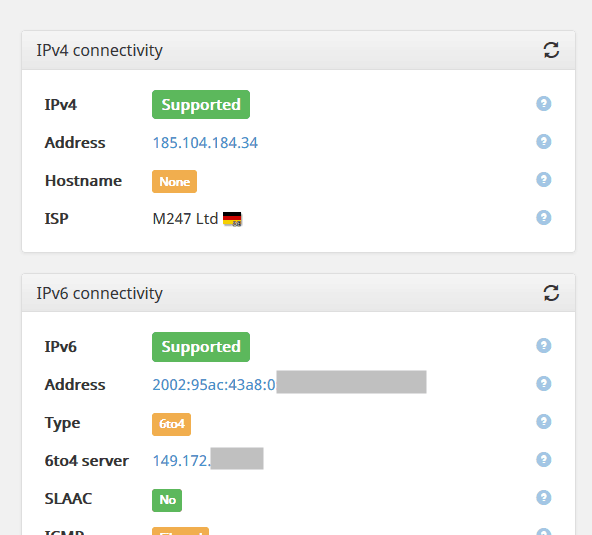Open help for IPv6 Supported row
592x535 pixels.
[x=544, y=345]
